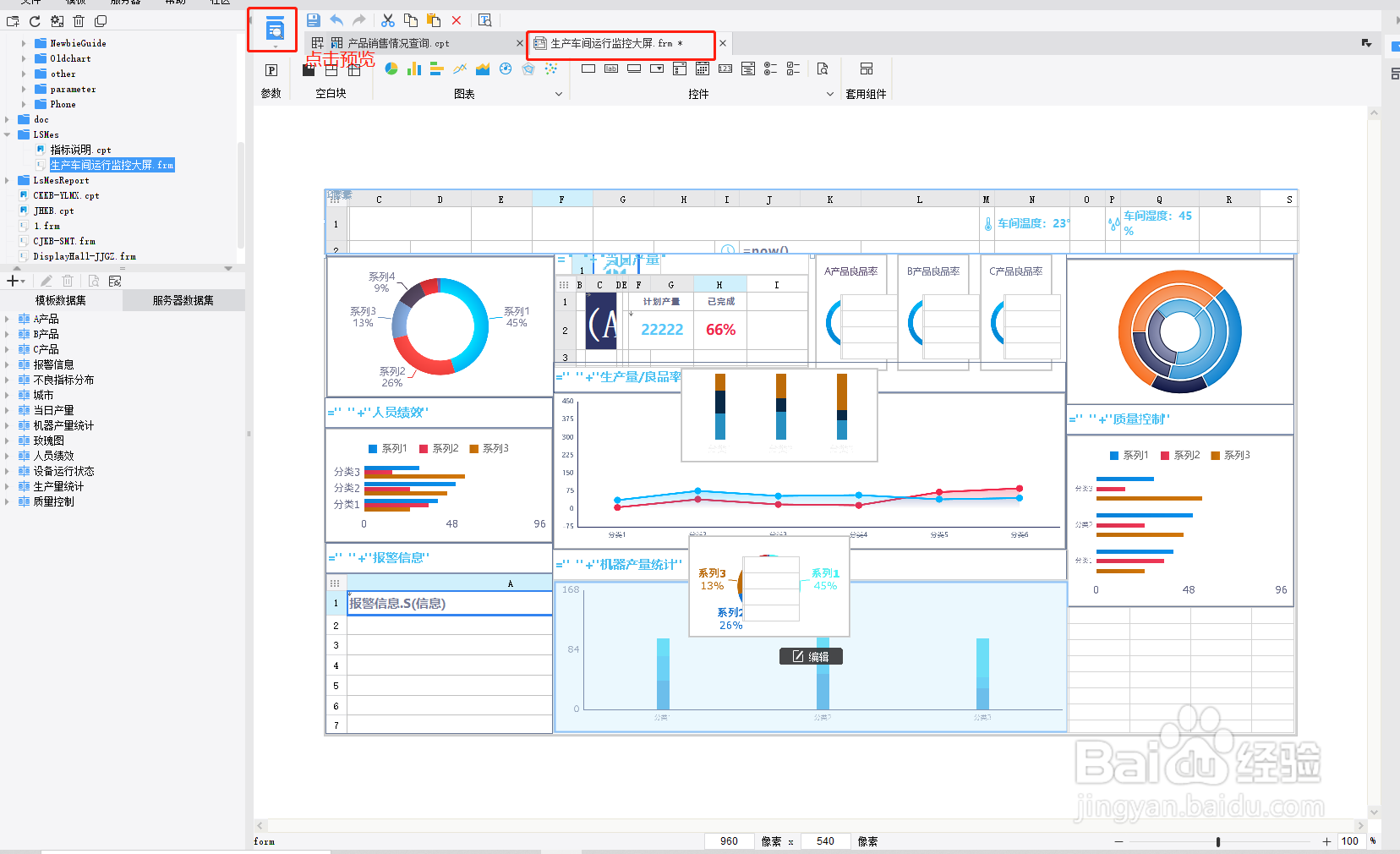
Task: Create new folder in file tree toolbar
Action: pos(13,21)
